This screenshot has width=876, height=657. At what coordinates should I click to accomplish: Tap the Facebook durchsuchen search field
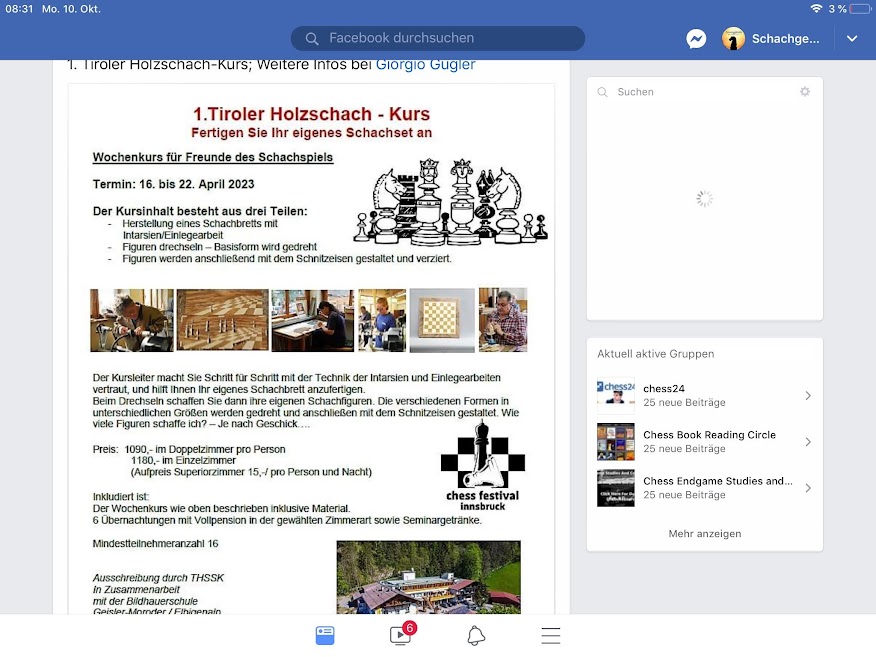pyautogui.click(x=437, y=38)
